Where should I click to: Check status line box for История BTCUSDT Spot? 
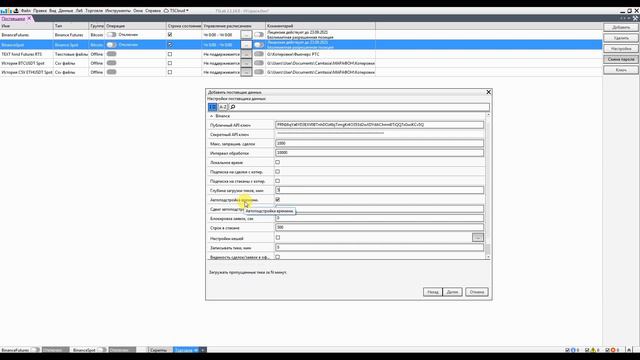pyautogui.click(x=170, y=63)
